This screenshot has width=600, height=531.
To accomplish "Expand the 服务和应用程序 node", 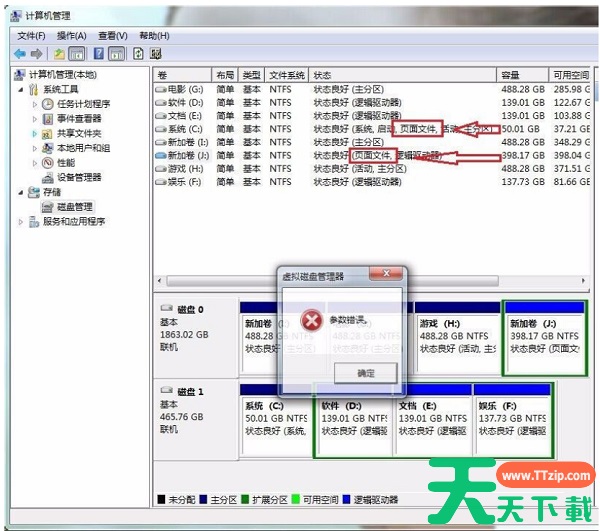I will tap(21, 222).
